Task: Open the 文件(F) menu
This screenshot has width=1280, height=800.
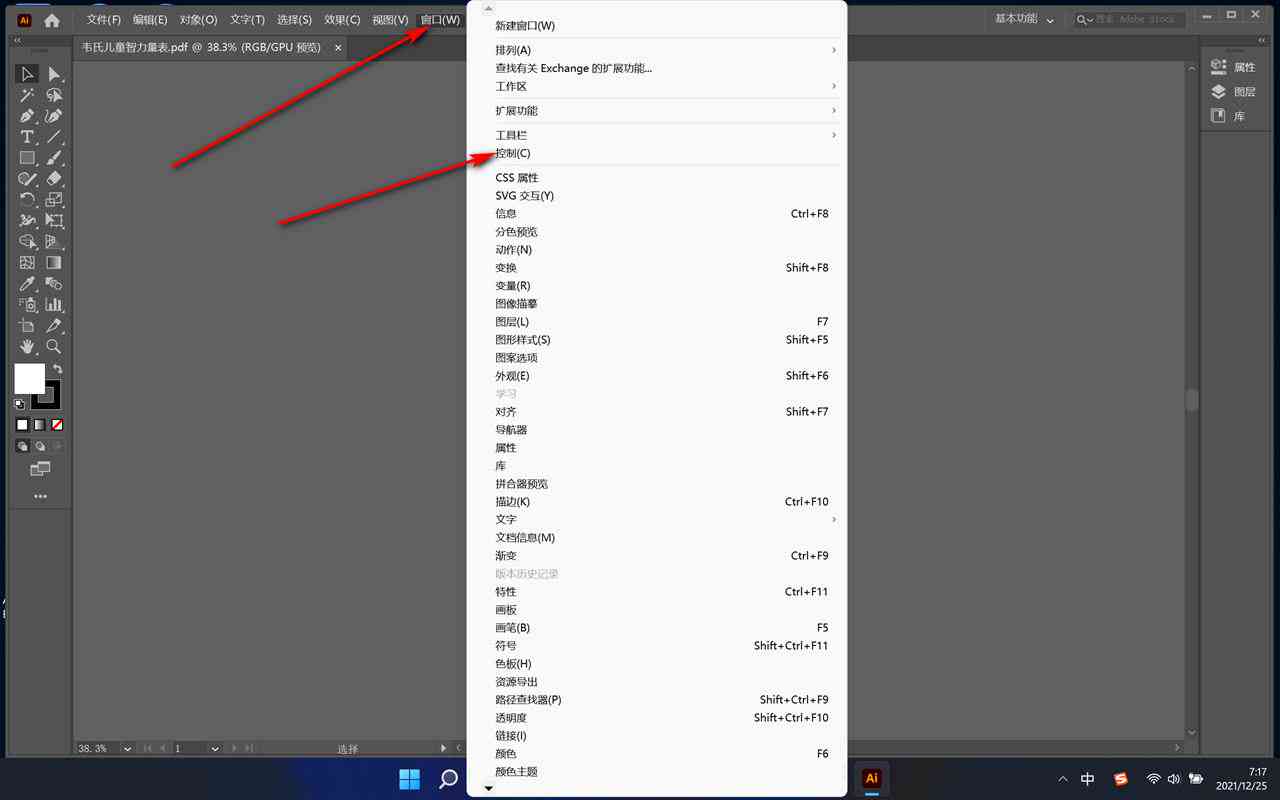Action: pos(104,20)
